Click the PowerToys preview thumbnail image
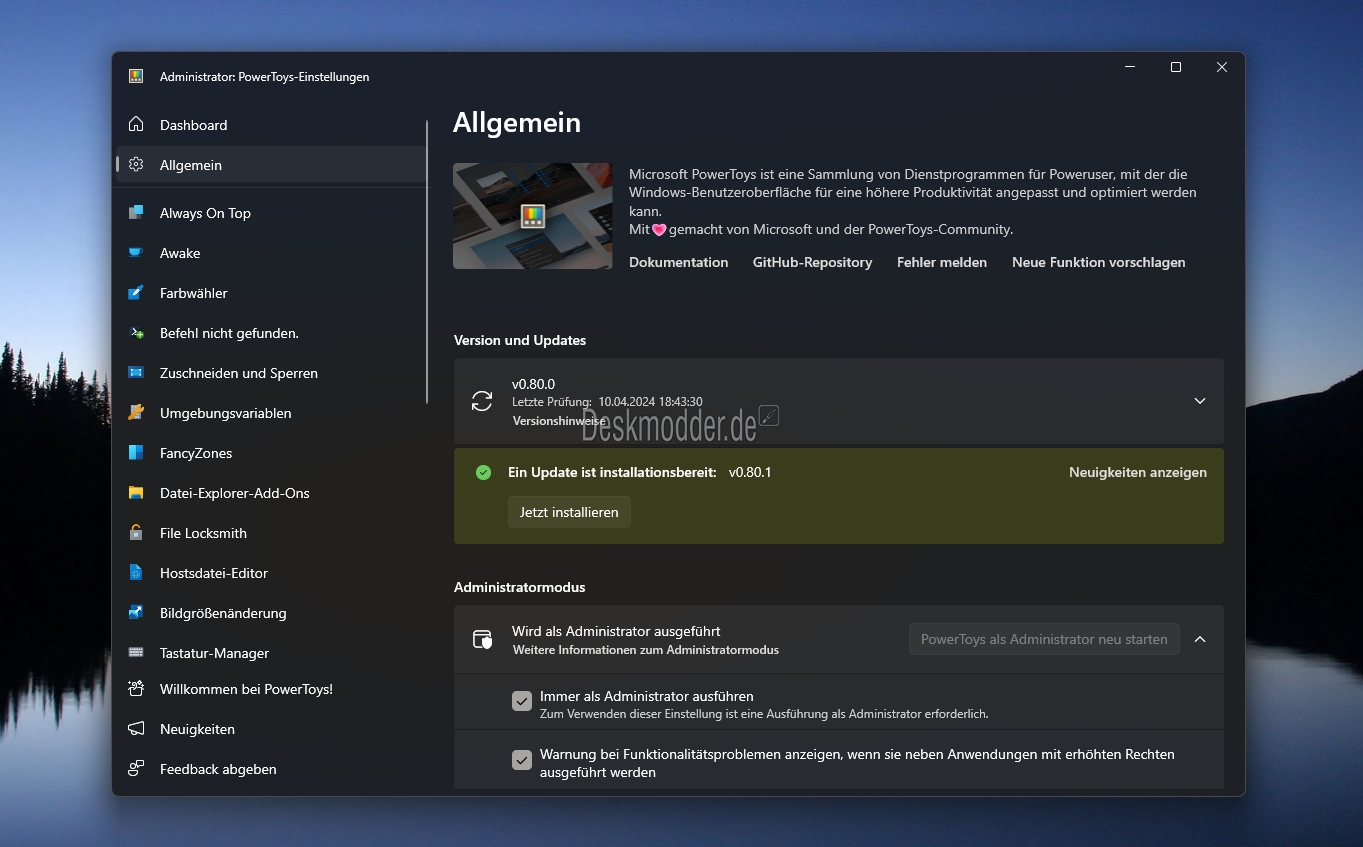The image size is (1363, 847). pyautogui.click(x=533, y=216)
